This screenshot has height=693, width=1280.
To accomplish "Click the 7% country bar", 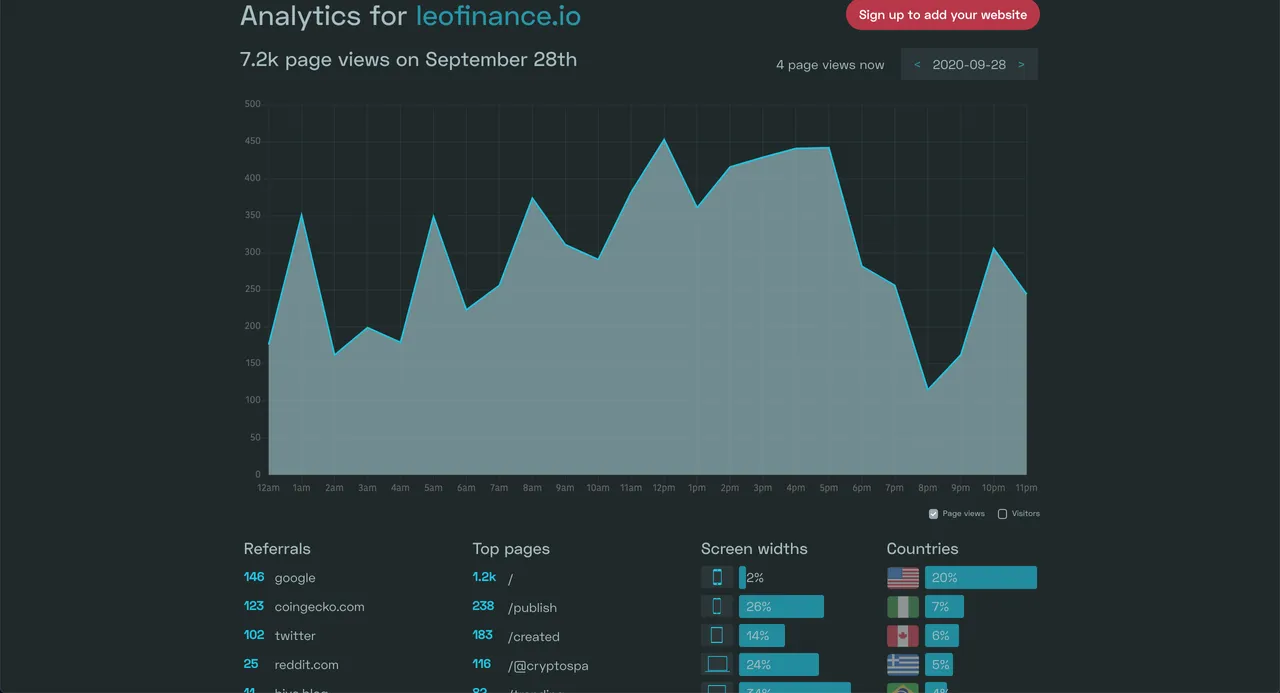I will 944,607.
